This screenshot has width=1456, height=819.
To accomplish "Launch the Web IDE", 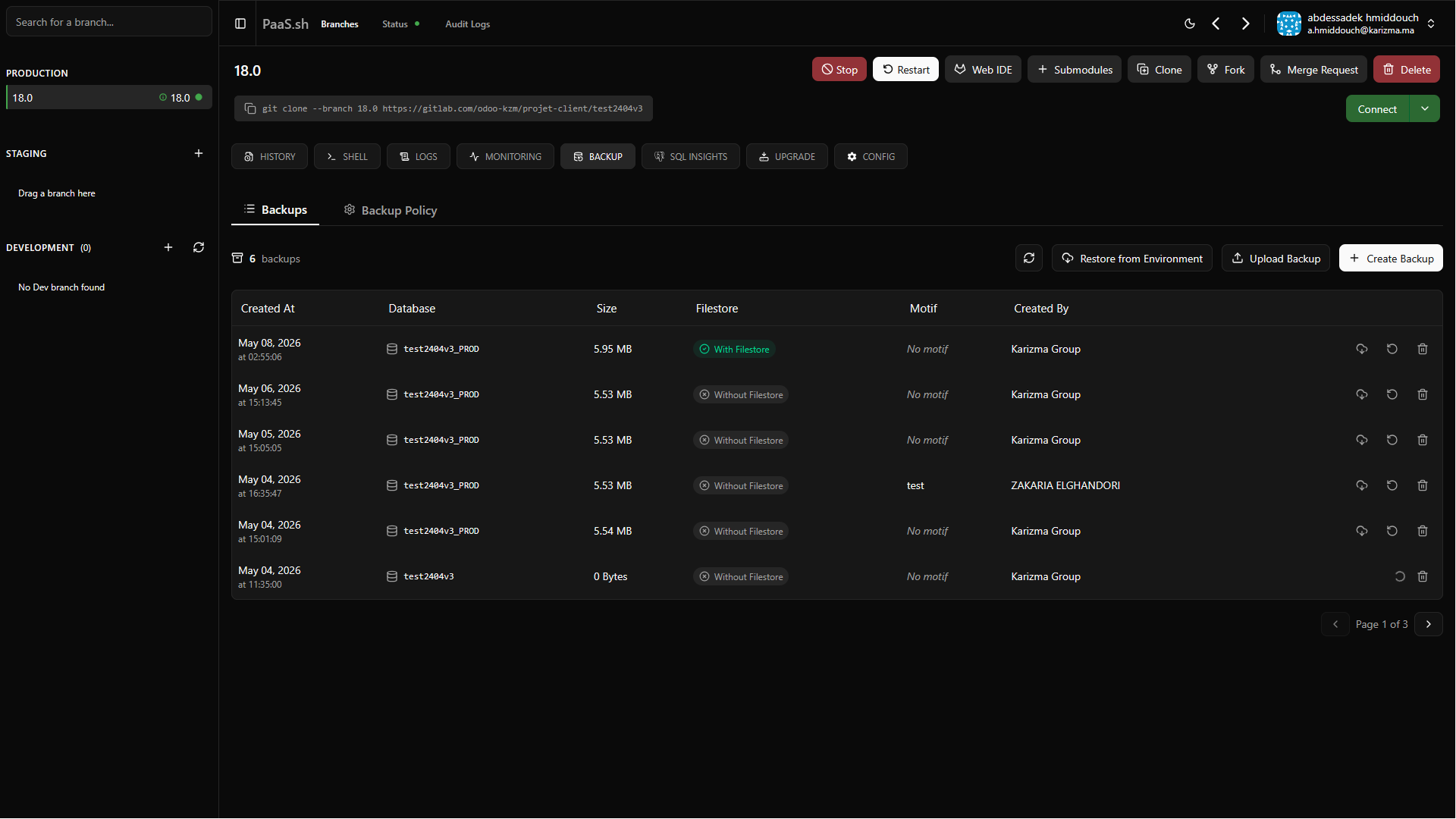I will (x=984, y=69).
